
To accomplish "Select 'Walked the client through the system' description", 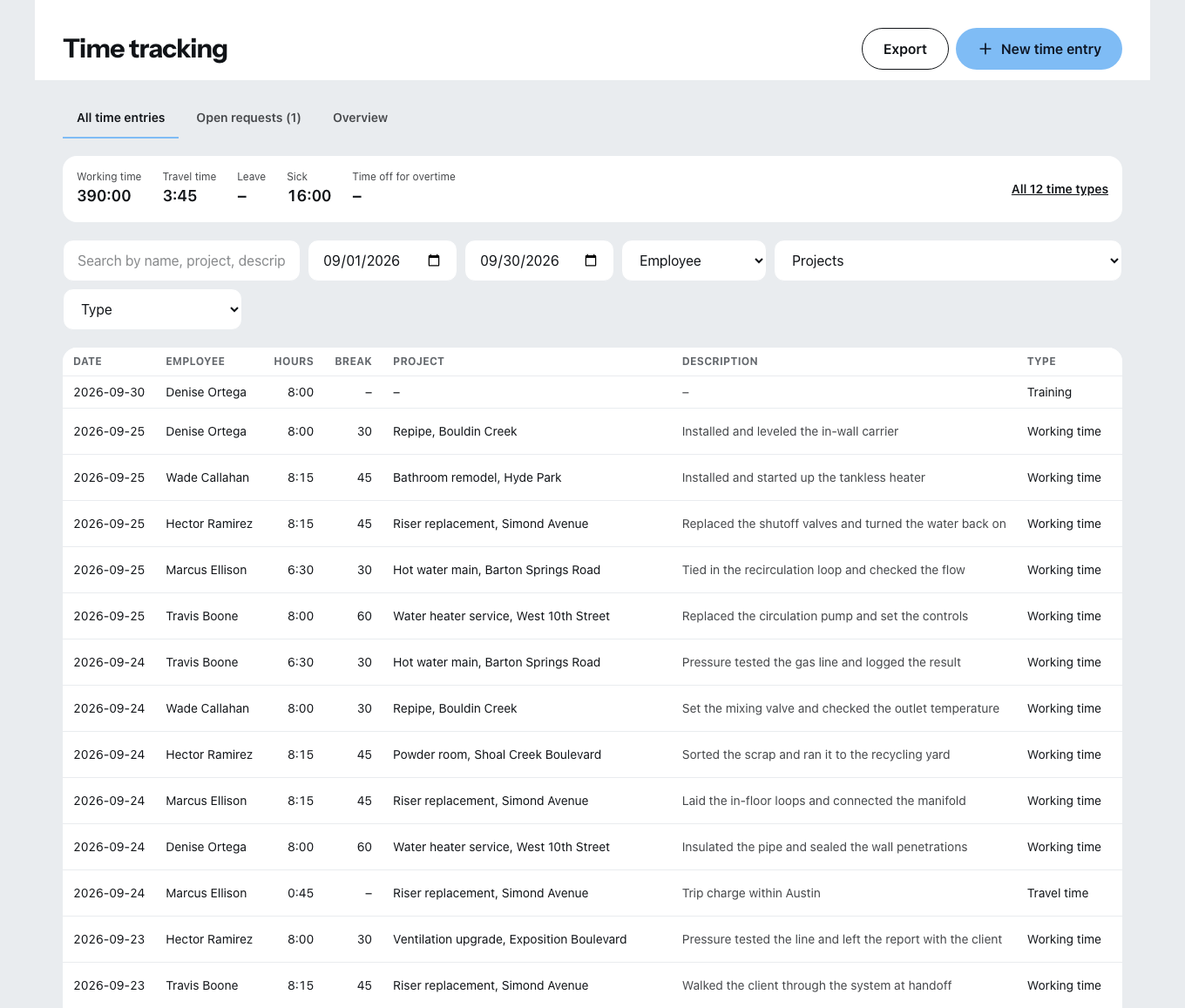I will click(816, 985).
